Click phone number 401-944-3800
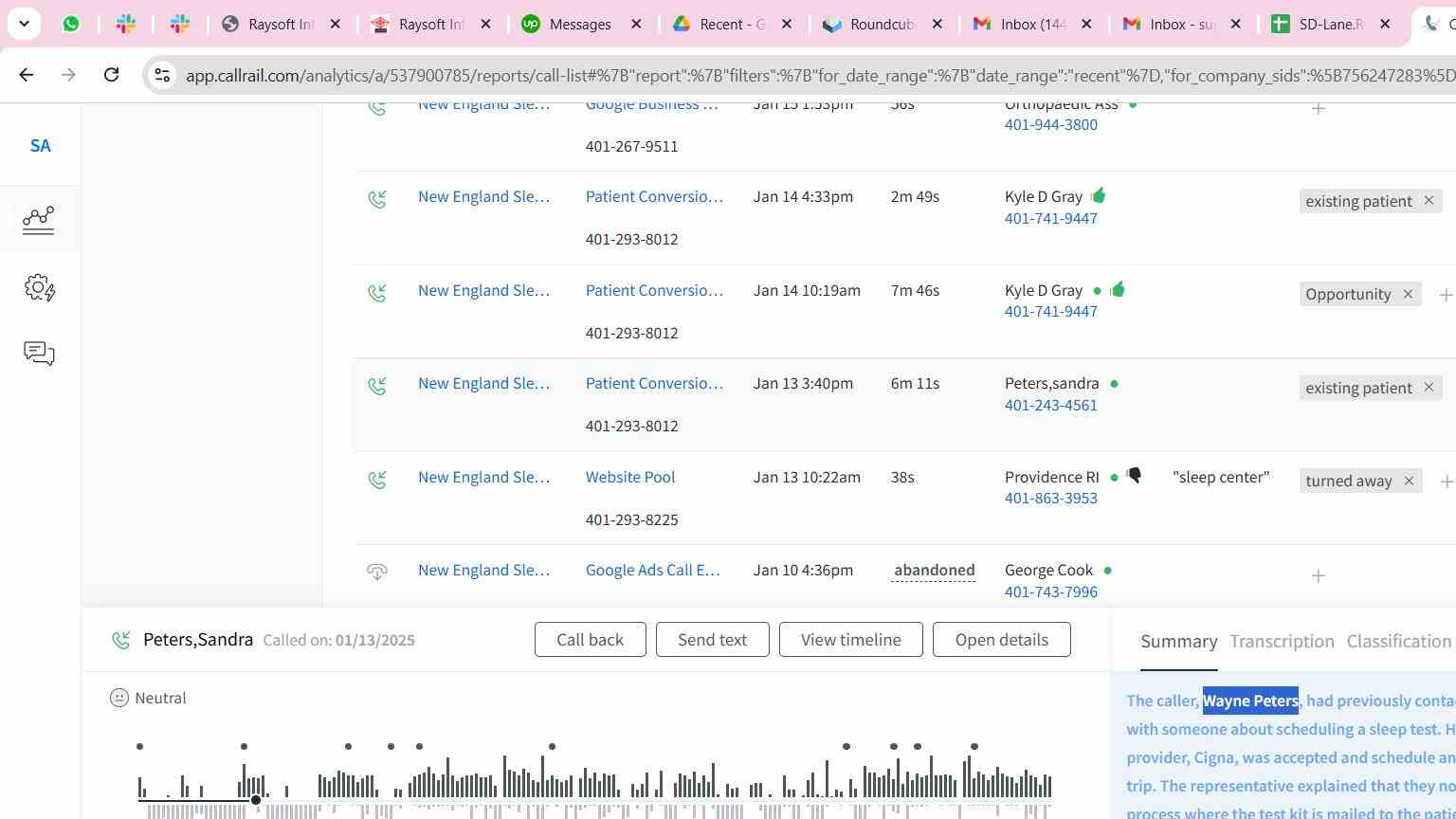 [1050, 124]
